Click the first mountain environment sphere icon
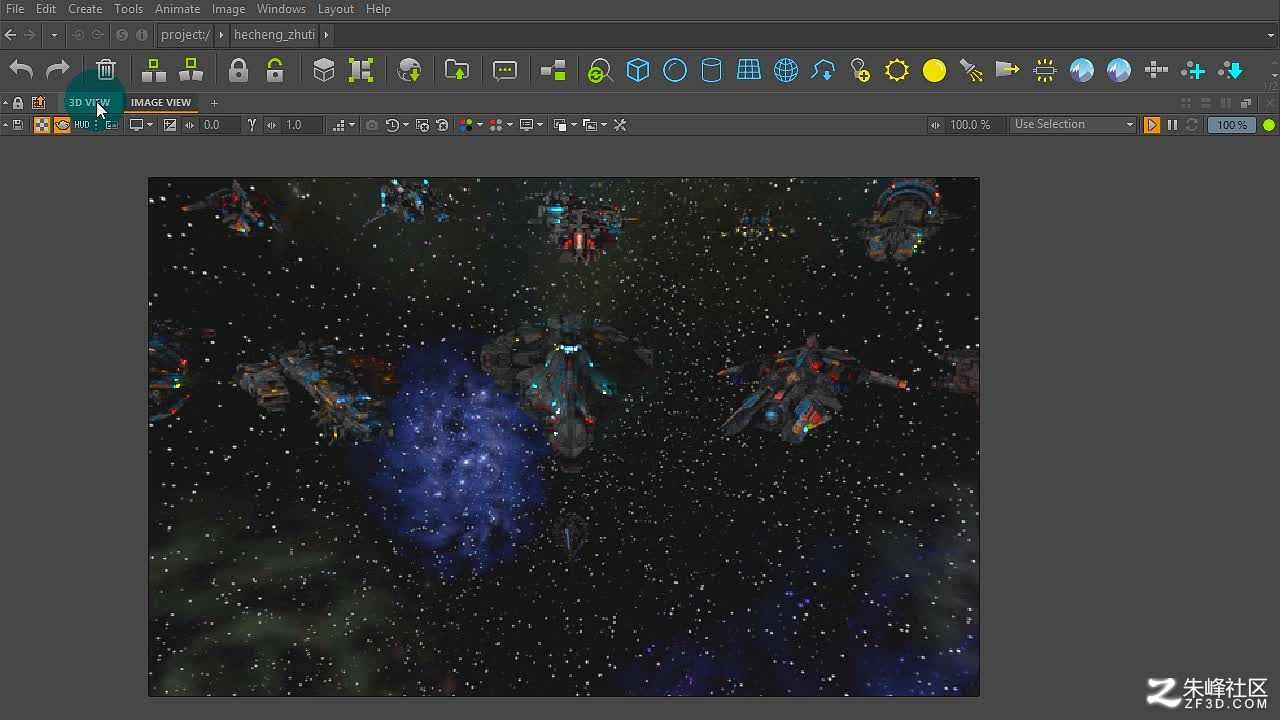1280x720 pixels. [1082, 70]
